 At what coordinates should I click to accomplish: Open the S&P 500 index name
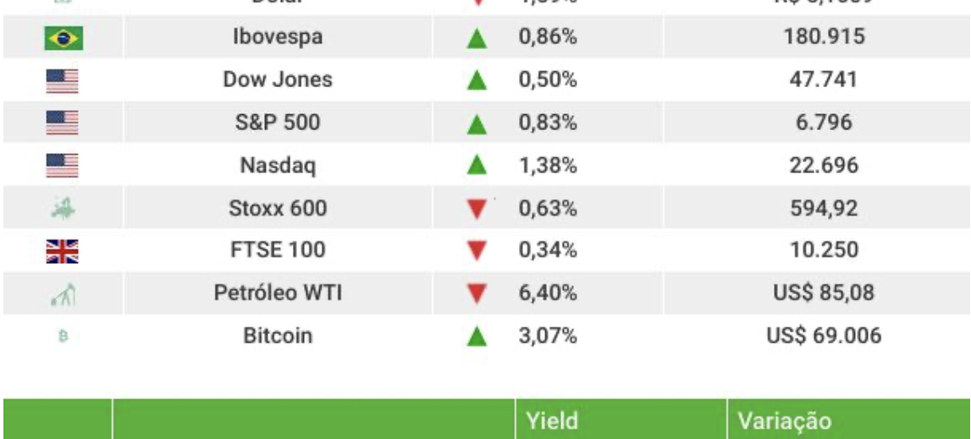pyautogui.click(x=277, y=123)
